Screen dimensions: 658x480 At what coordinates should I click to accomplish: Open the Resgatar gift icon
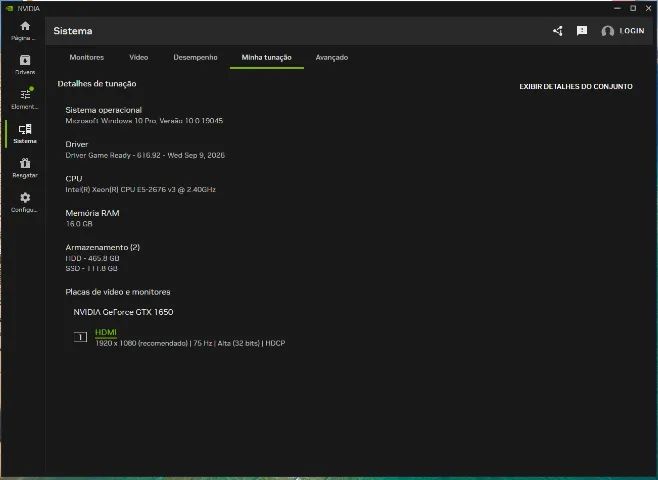coord(25,163)
